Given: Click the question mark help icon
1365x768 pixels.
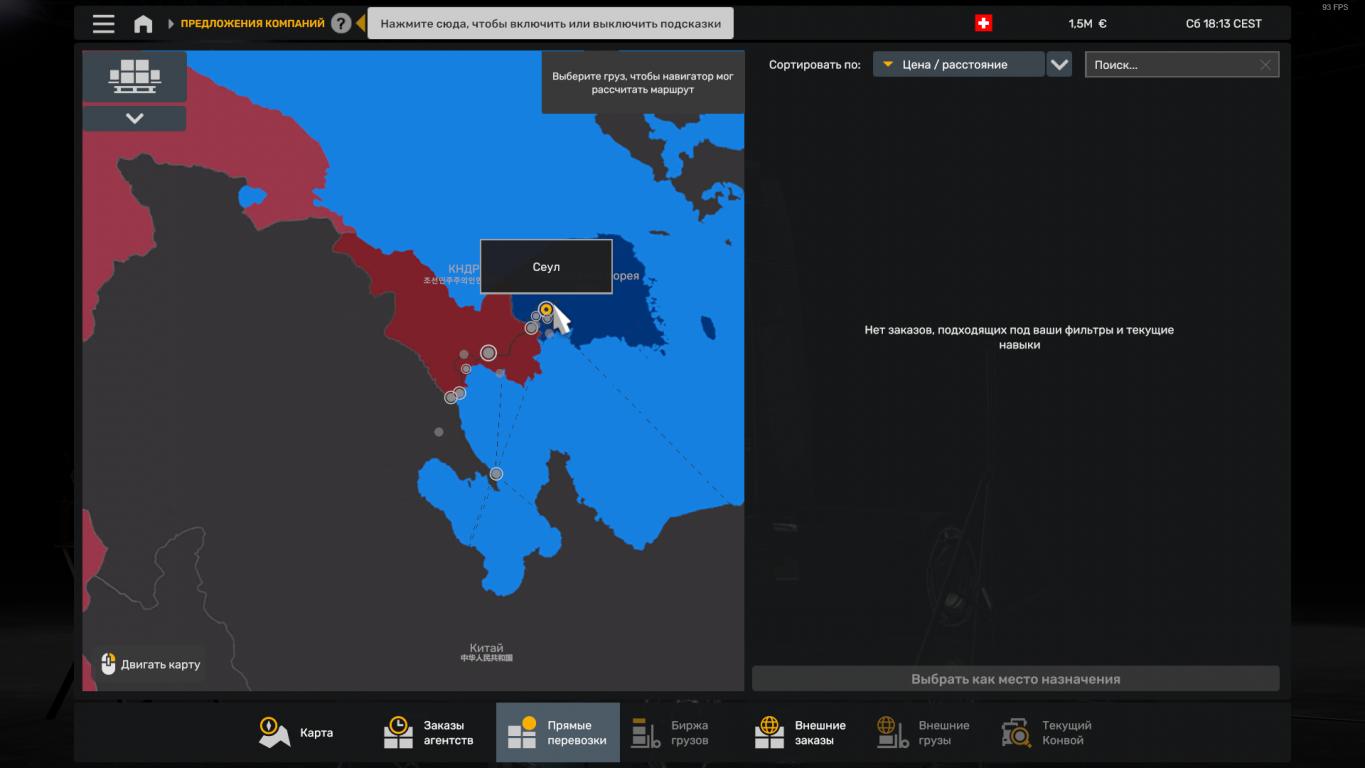Looking at the screenshot, I should click(x=341, y=23).
